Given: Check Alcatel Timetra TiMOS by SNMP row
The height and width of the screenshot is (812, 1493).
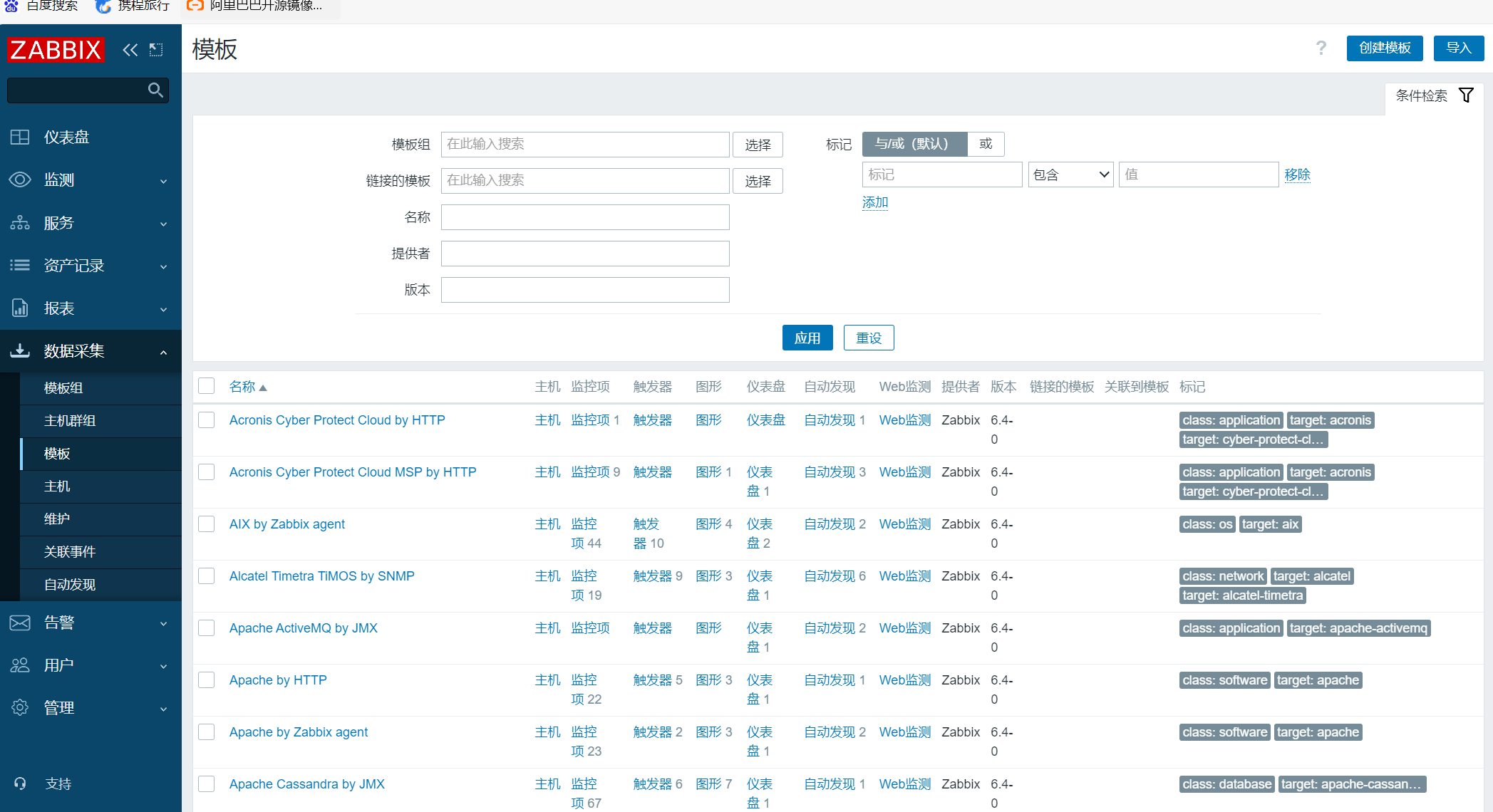Looking at the screenshot, I should [207, 576].
